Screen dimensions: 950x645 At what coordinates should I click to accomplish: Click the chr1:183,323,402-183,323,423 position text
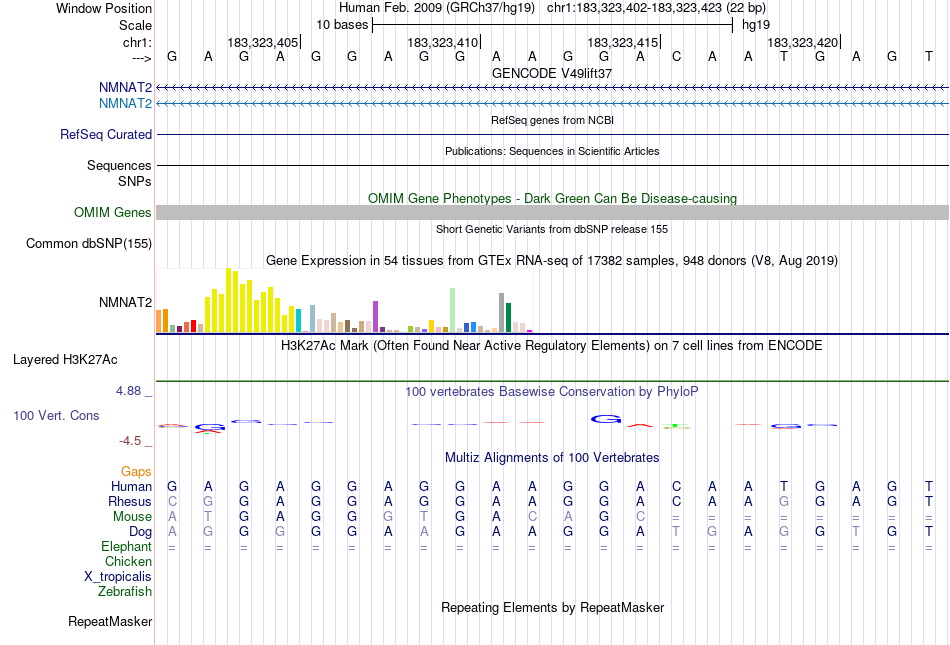tap(634, 8)
